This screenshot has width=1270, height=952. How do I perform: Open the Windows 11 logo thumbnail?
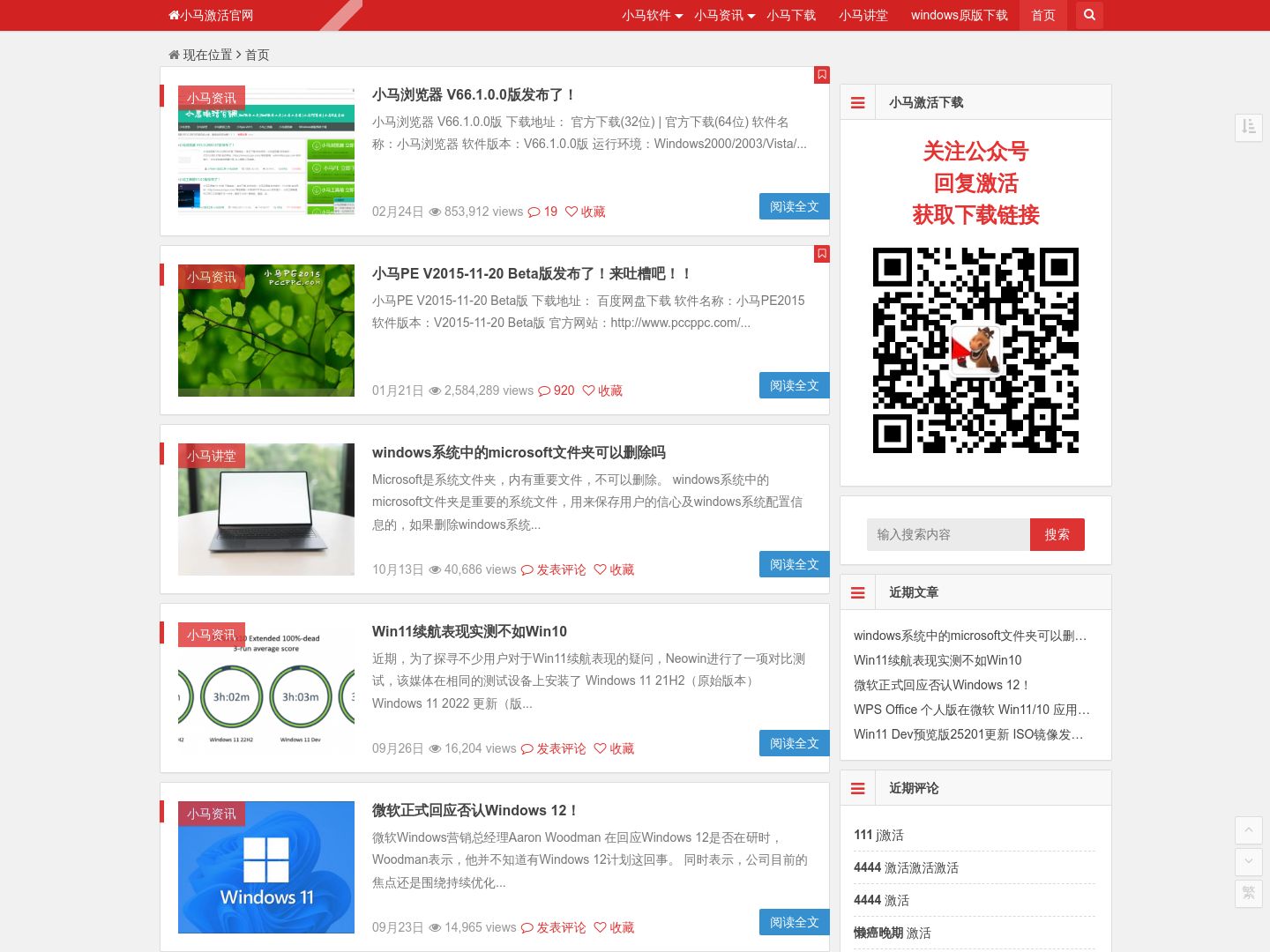[x=266, y=867]
